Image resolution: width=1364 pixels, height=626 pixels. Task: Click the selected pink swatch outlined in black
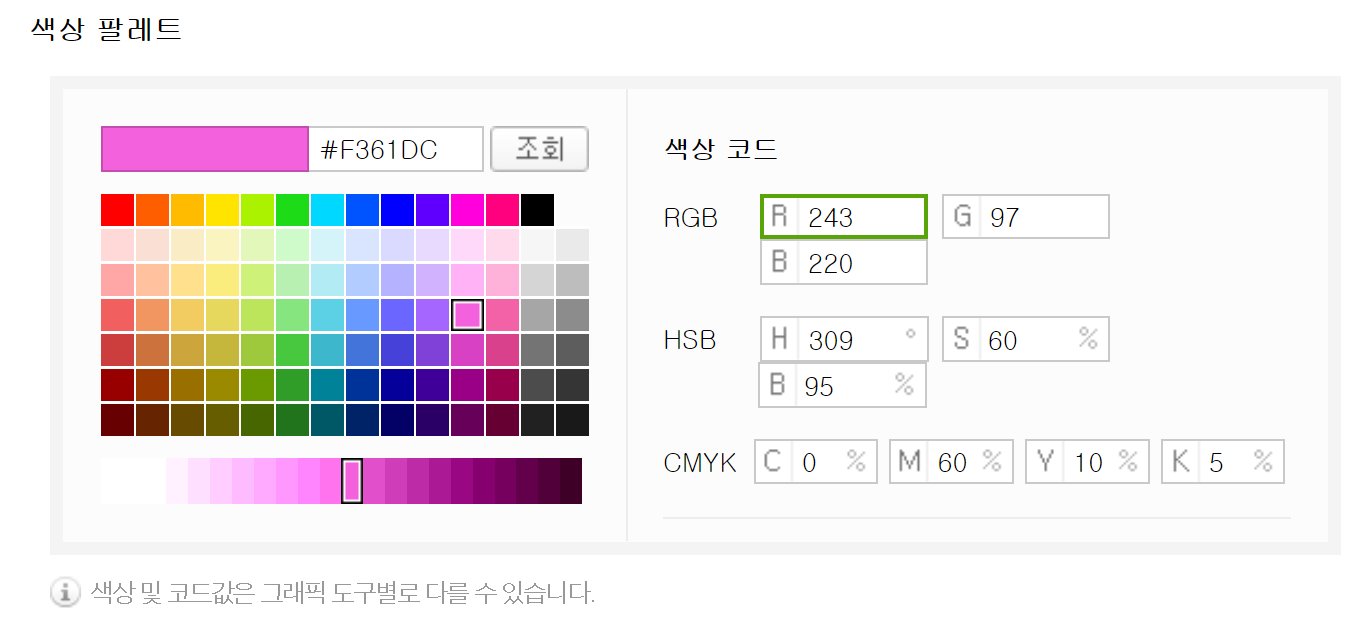(x=468, y=315)
